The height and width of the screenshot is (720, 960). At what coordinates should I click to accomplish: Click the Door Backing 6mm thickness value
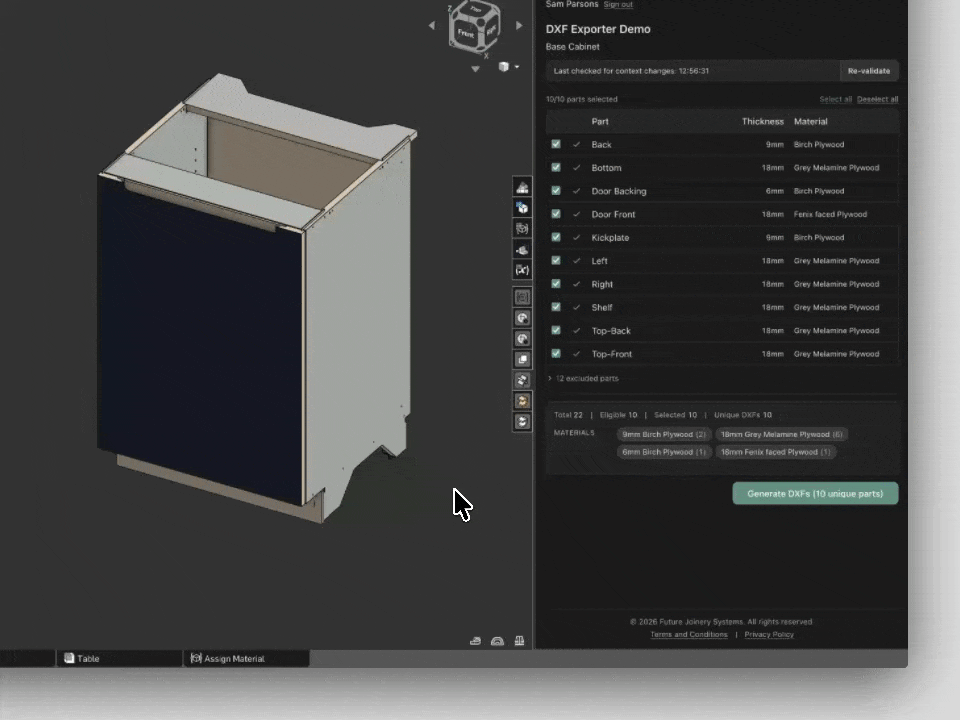(x=774, y=191)
